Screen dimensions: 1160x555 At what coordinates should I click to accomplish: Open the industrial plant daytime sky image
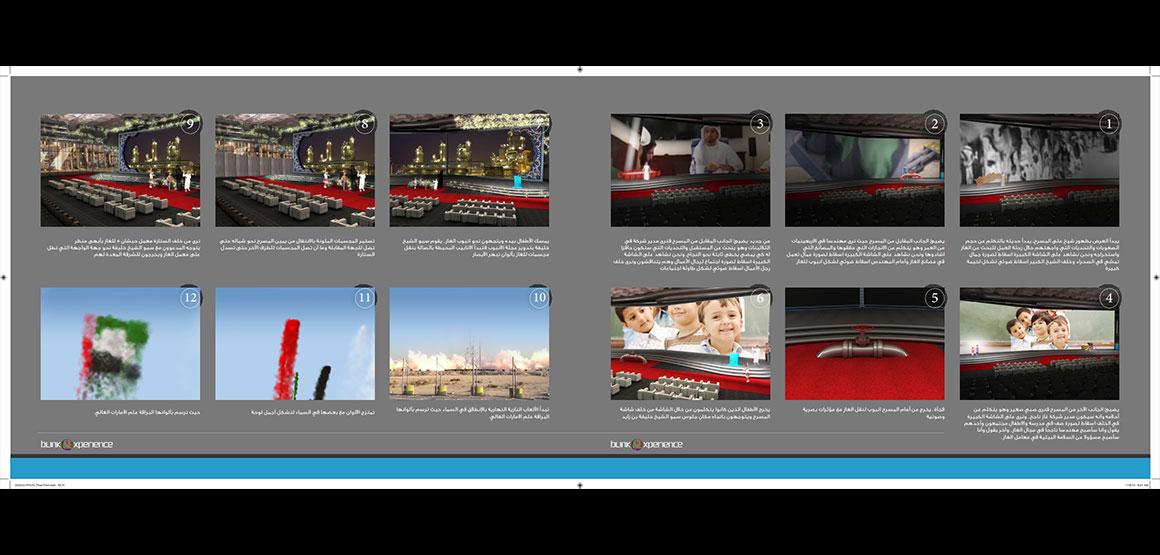coord(469,344)
